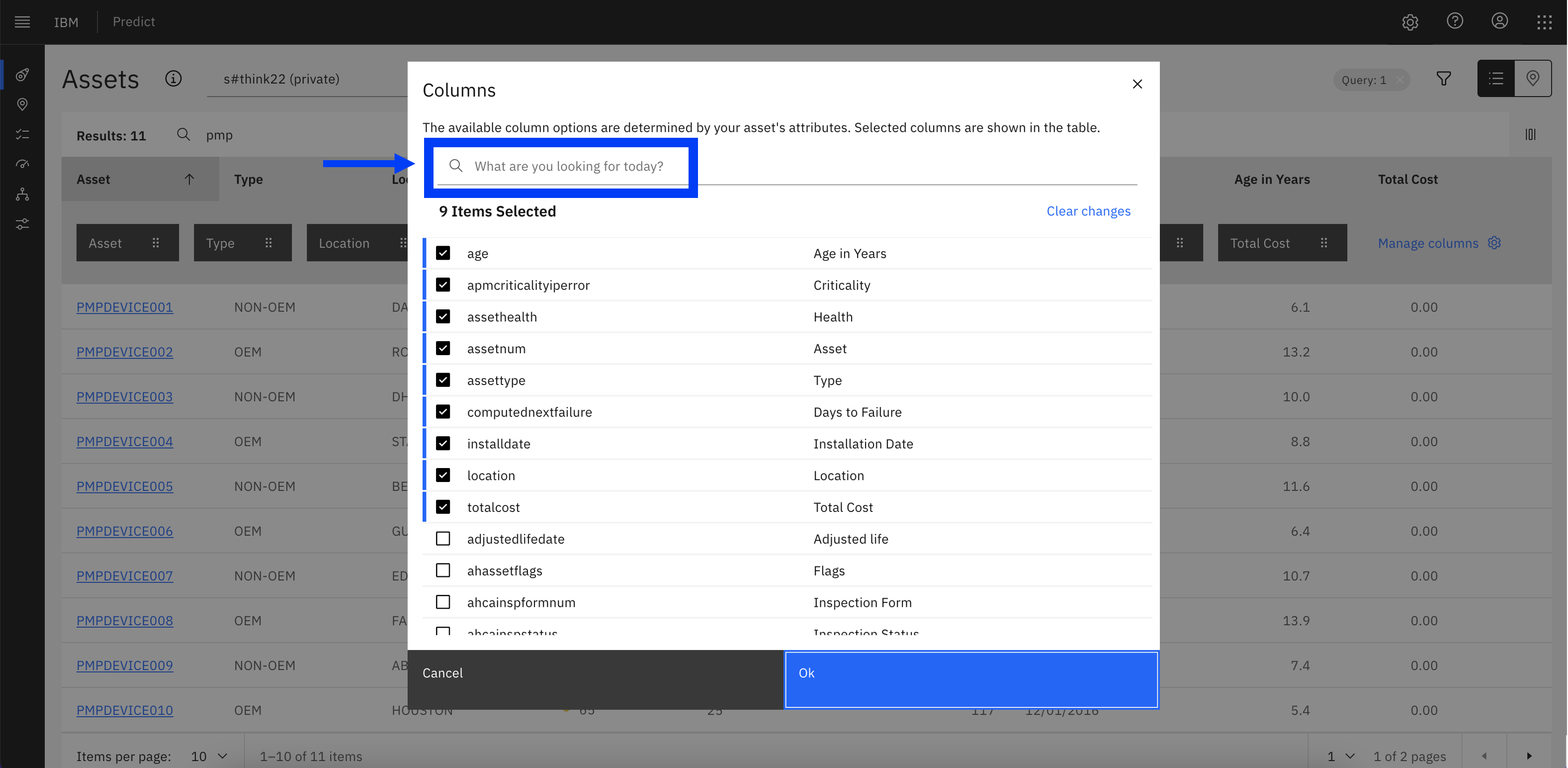Open the s#think22 (private) query selector
Screen dimensions: 1568x768
point(307,79)
